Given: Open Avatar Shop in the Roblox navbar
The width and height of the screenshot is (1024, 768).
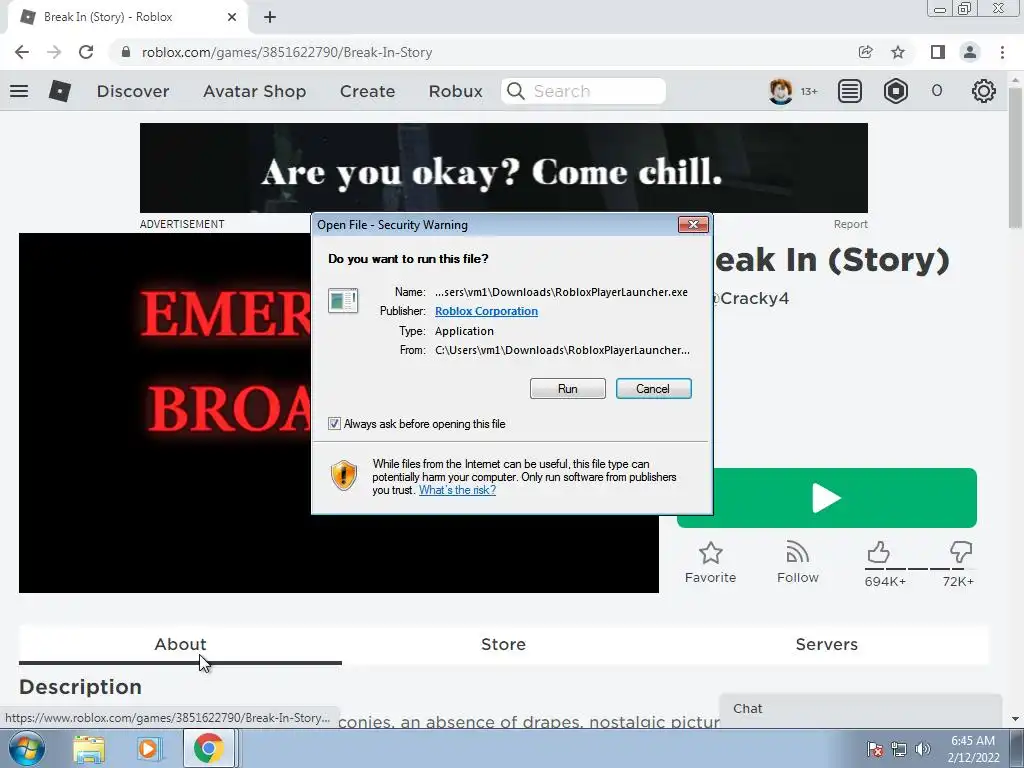Looking at the screenshot, I should [255, 91].
